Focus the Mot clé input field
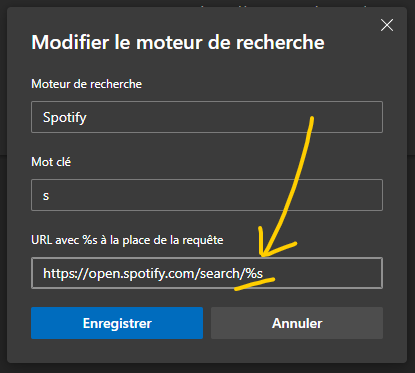Screen dimensions: 415x373 [207, 195]
